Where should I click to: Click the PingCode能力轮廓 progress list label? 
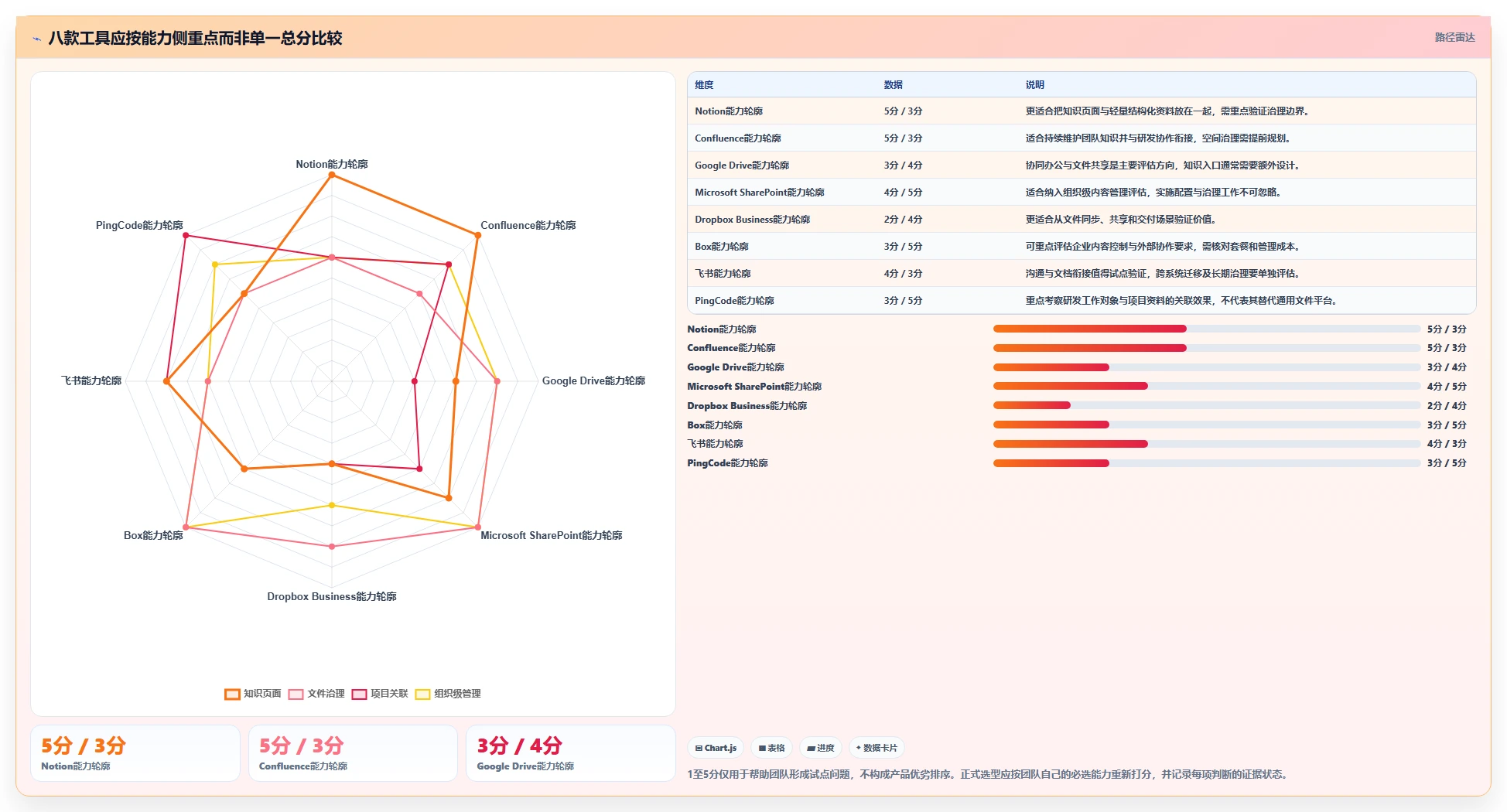click(x=728, y=463)
